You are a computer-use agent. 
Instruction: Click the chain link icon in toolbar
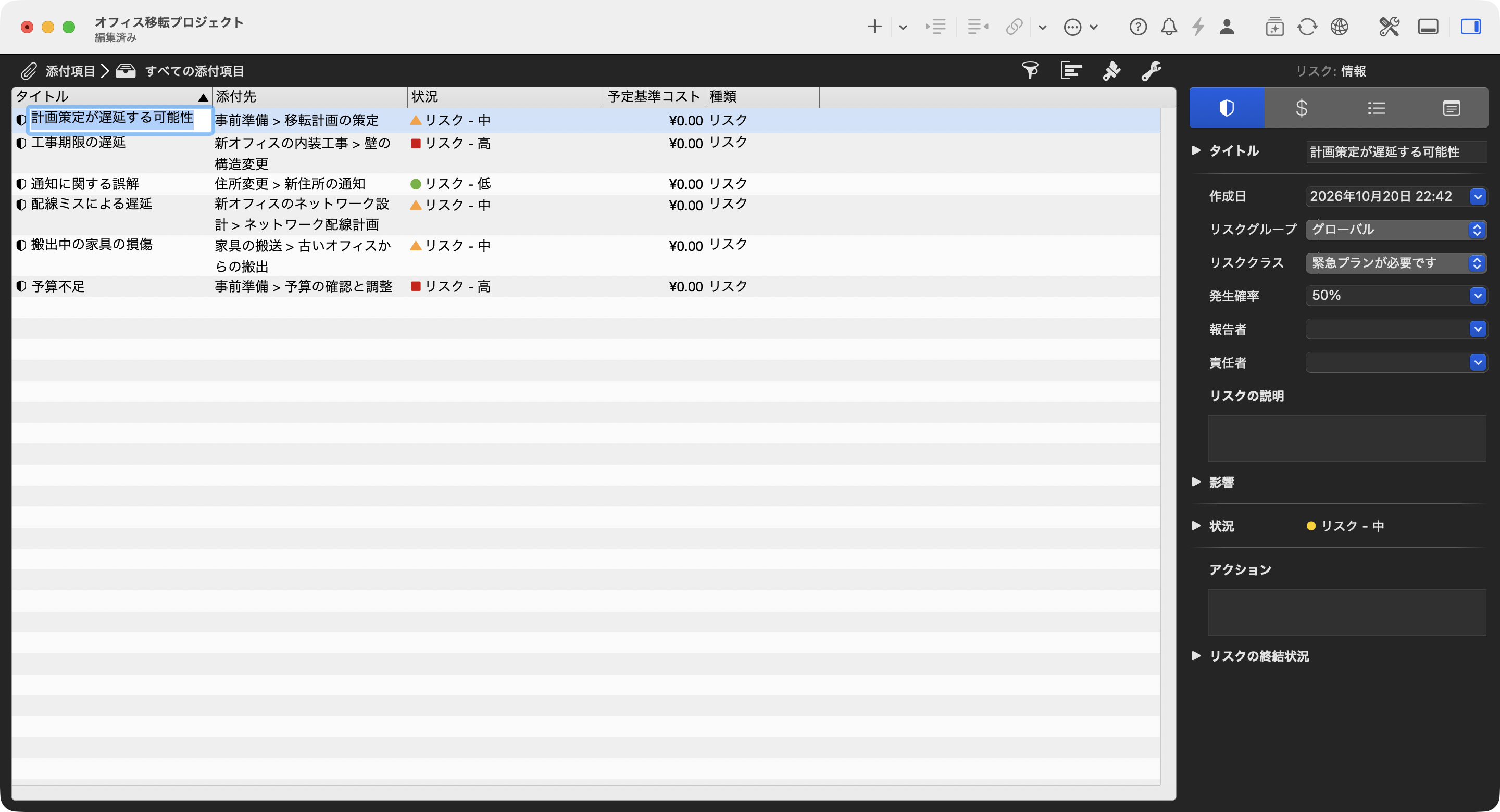pos(1015,26)
